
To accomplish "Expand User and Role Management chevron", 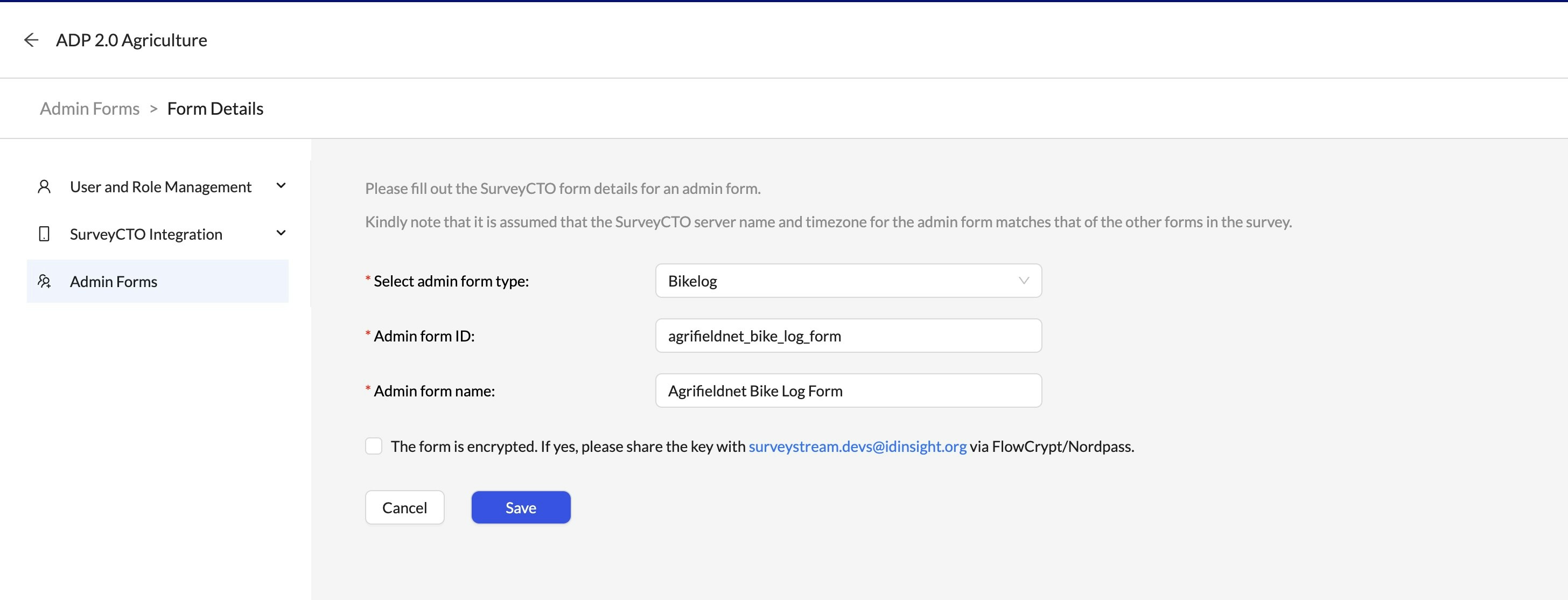I will (x=281, y=186).
